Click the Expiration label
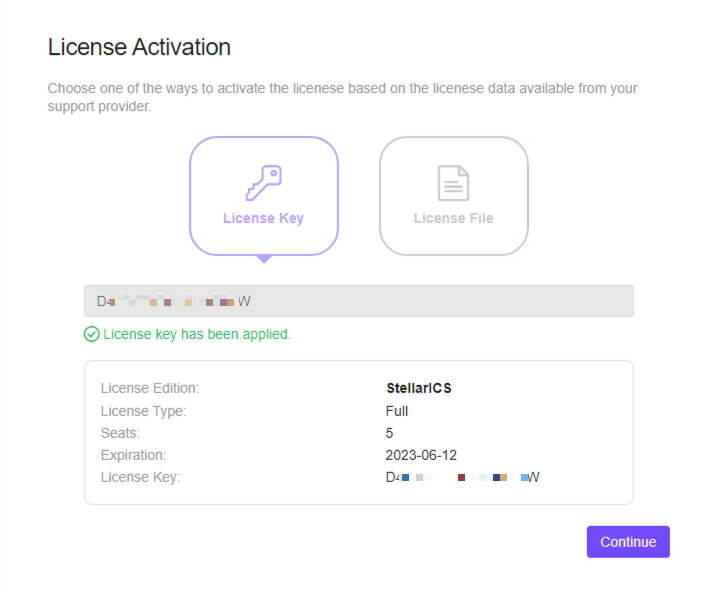Viewport: 716px width, 589px height. [x=134, y=455]
